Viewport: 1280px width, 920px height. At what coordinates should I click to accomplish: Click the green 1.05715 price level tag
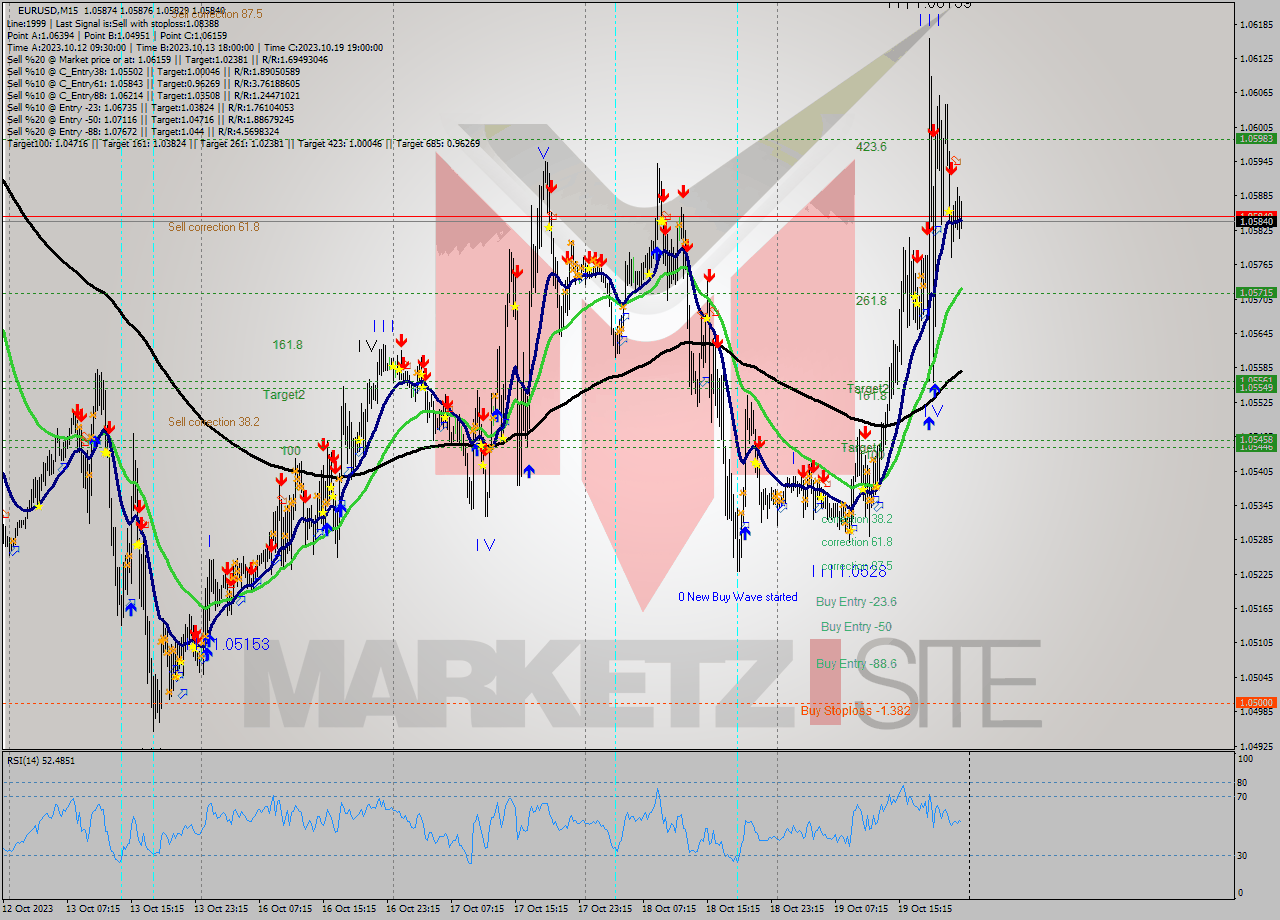[x=1256, y=293]
